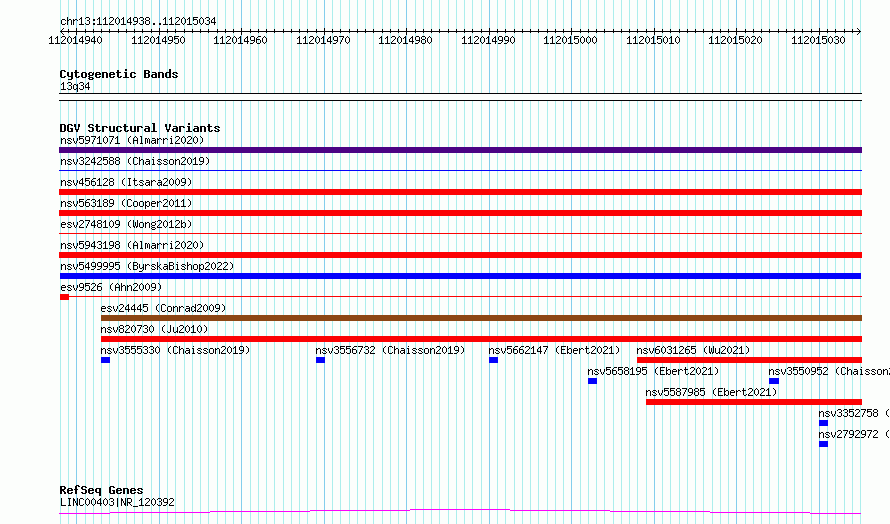Click the LINC00403|NR_120392 gene label

117,502
